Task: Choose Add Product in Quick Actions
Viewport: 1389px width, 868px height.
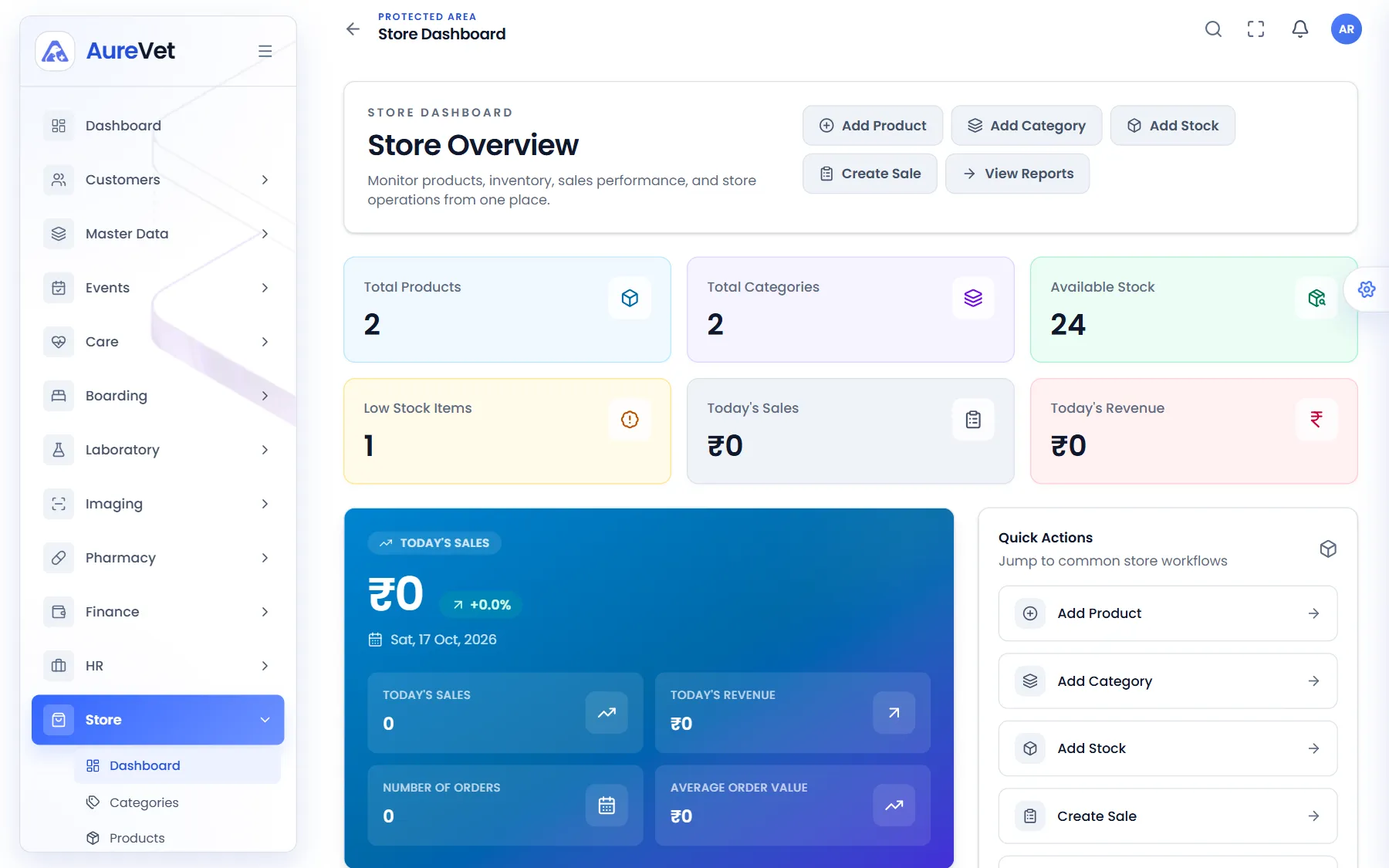Action: (1168, 613)
